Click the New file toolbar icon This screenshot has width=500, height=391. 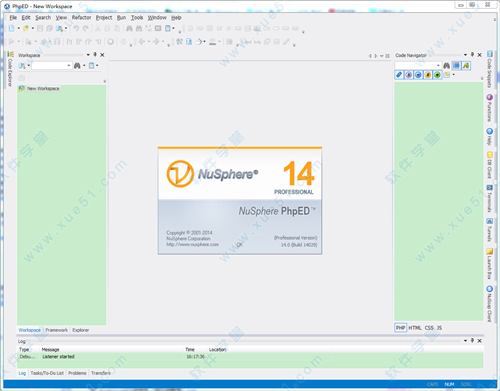12,29
